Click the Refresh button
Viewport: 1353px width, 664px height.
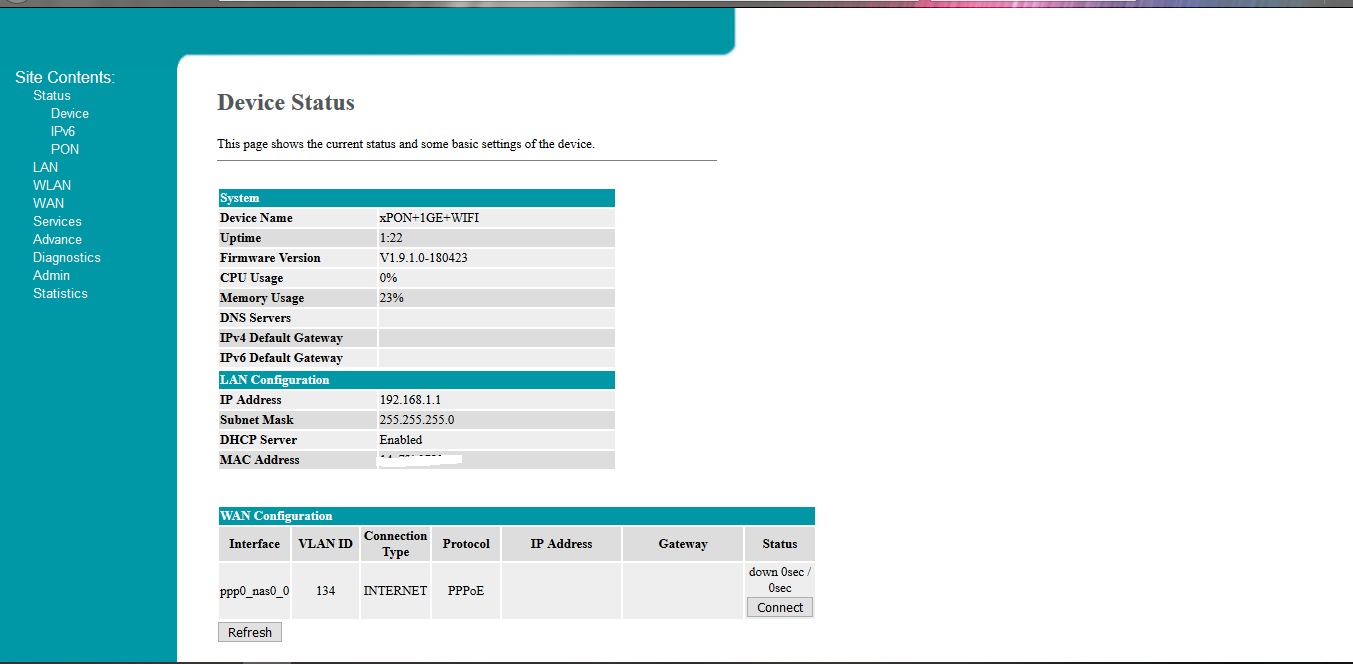[x=250, y=632]
